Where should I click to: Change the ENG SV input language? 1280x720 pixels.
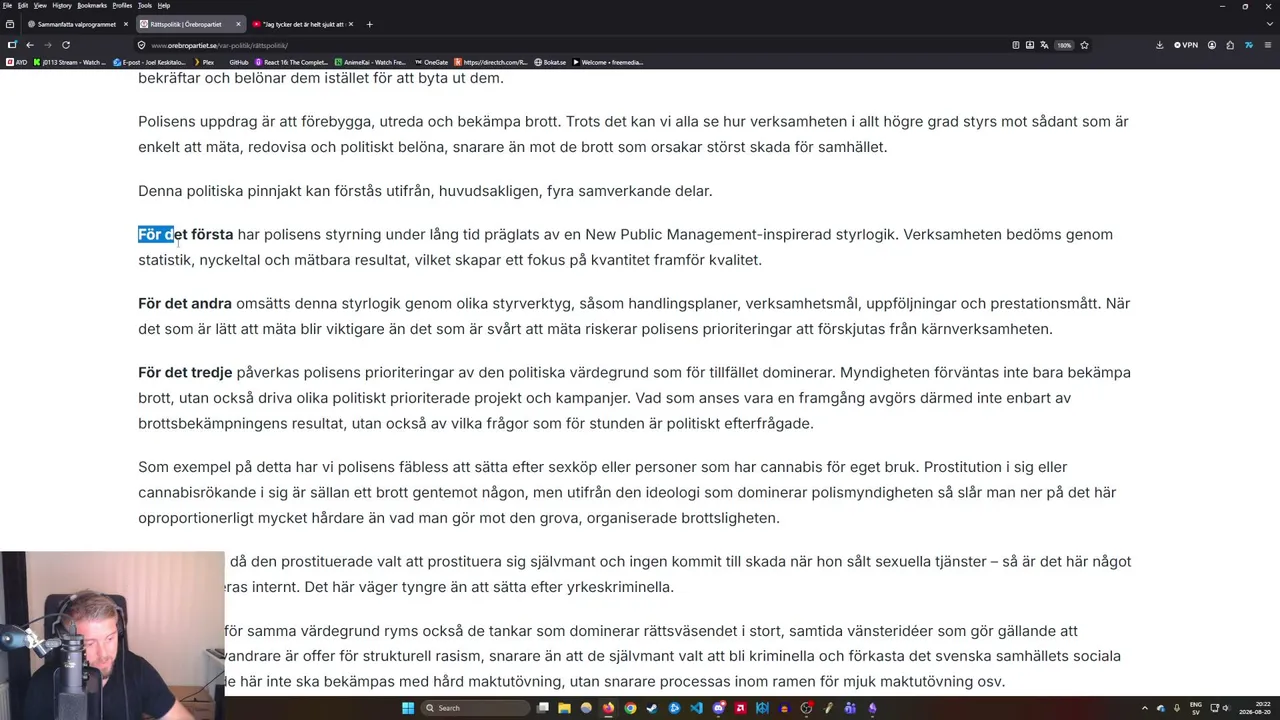(1196, 708)
